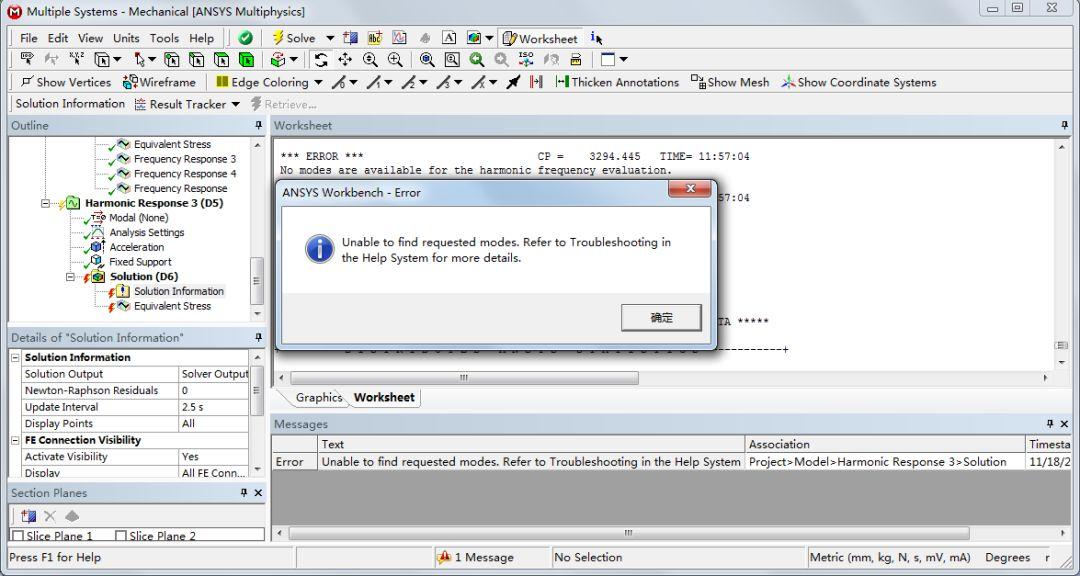Click the new chart and table icon
Viewport: 1080px width, 576px height.
(399, 38)
